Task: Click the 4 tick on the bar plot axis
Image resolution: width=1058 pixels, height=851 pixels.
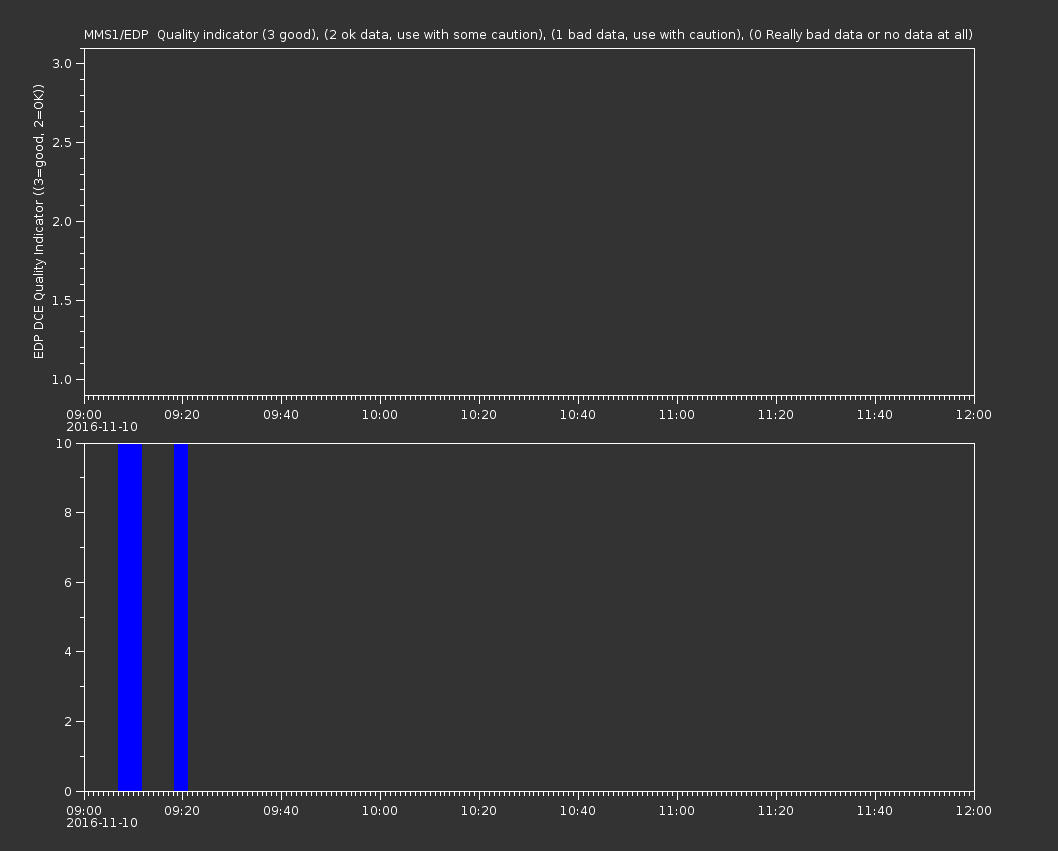Action: pyautogui.click(x=68, y=652)
